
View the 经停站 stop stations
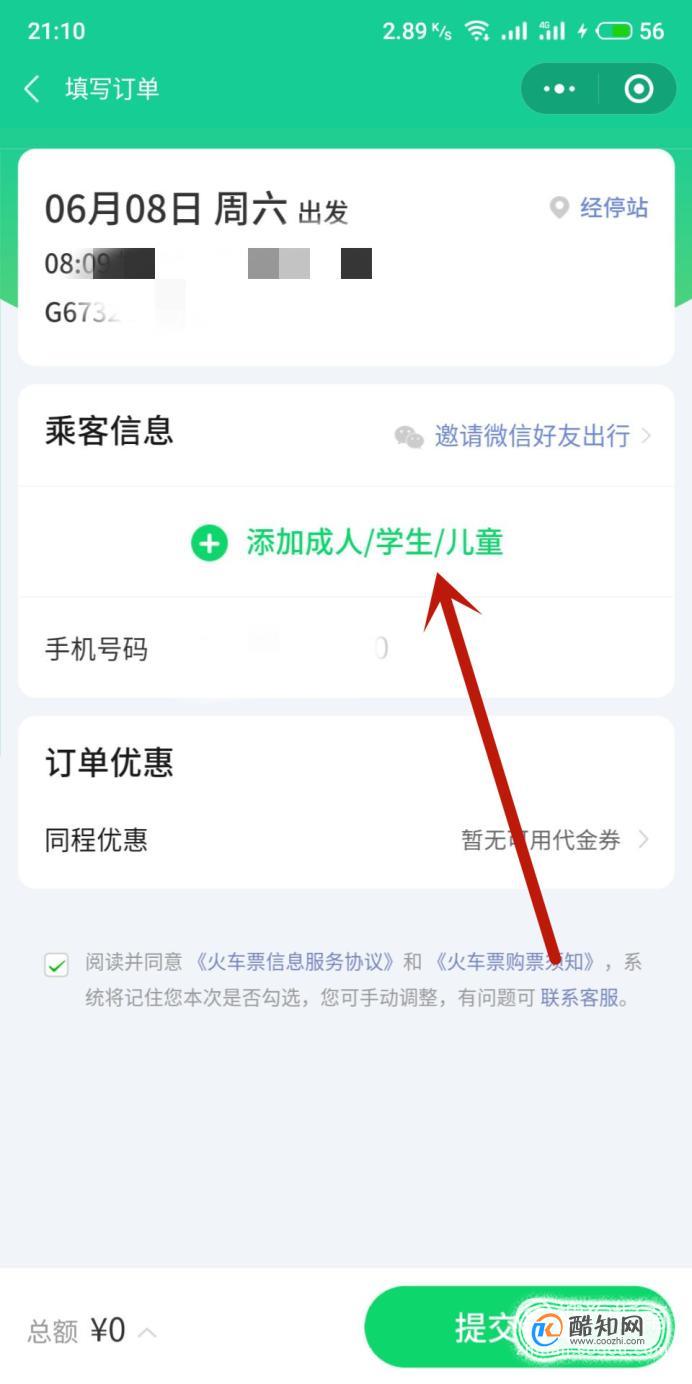click(x=613, y=208)
